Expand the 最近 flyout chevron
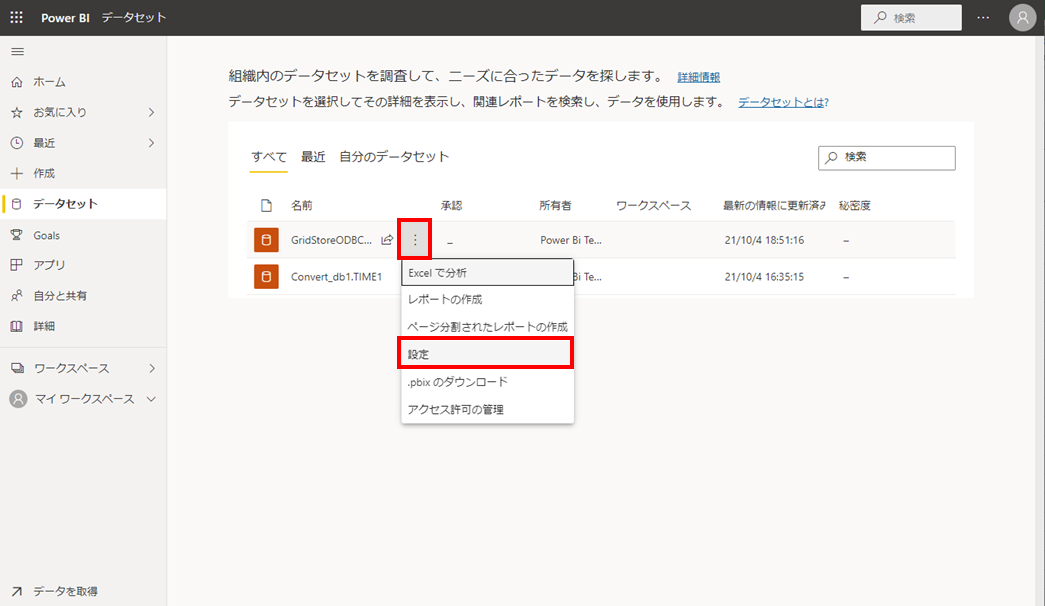Viewport: 1045px width, 606px height. click(x=151, y=143)
